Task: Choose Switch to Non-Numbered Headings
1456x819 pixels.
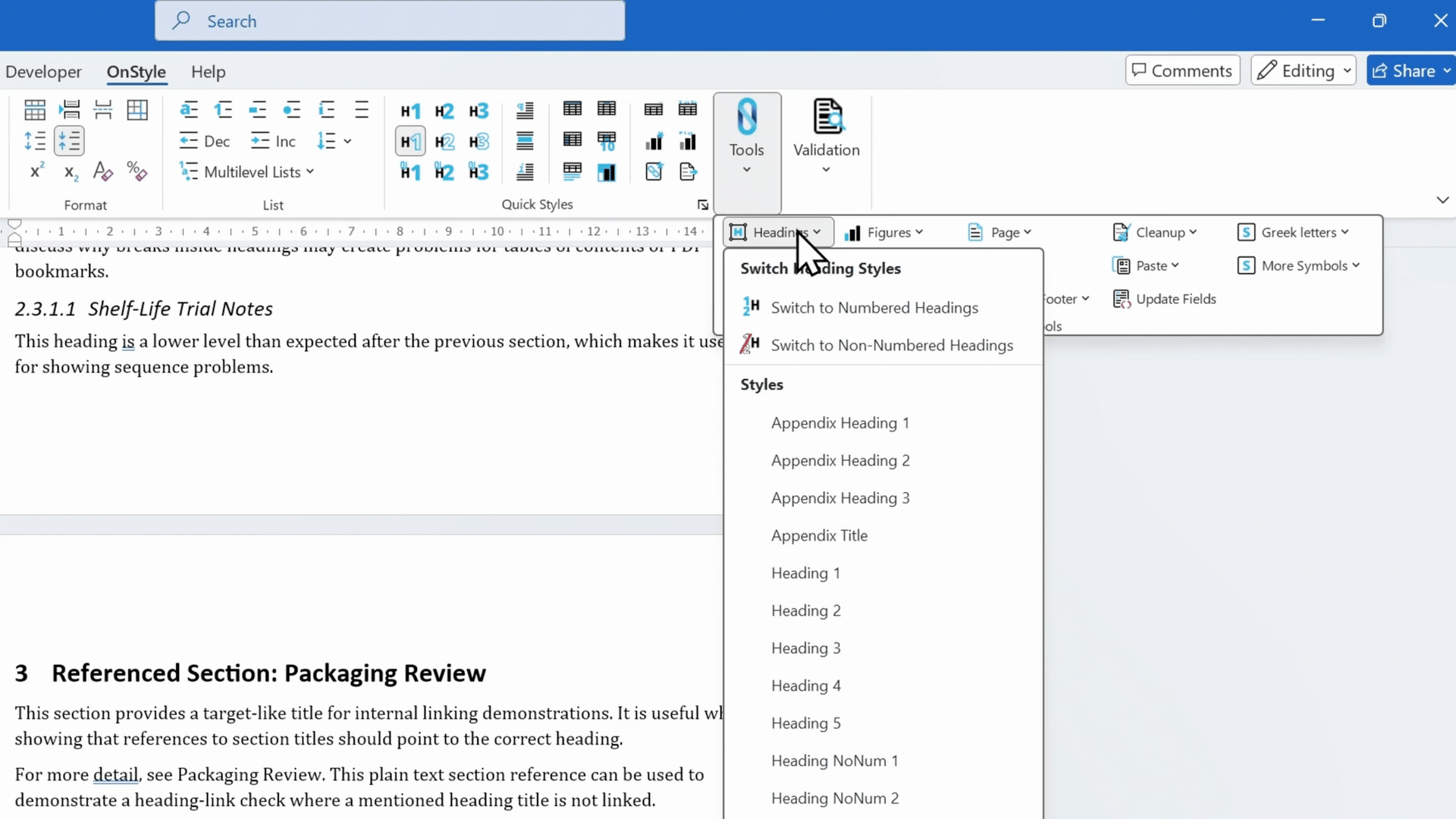Action: (x=883, y=345)
